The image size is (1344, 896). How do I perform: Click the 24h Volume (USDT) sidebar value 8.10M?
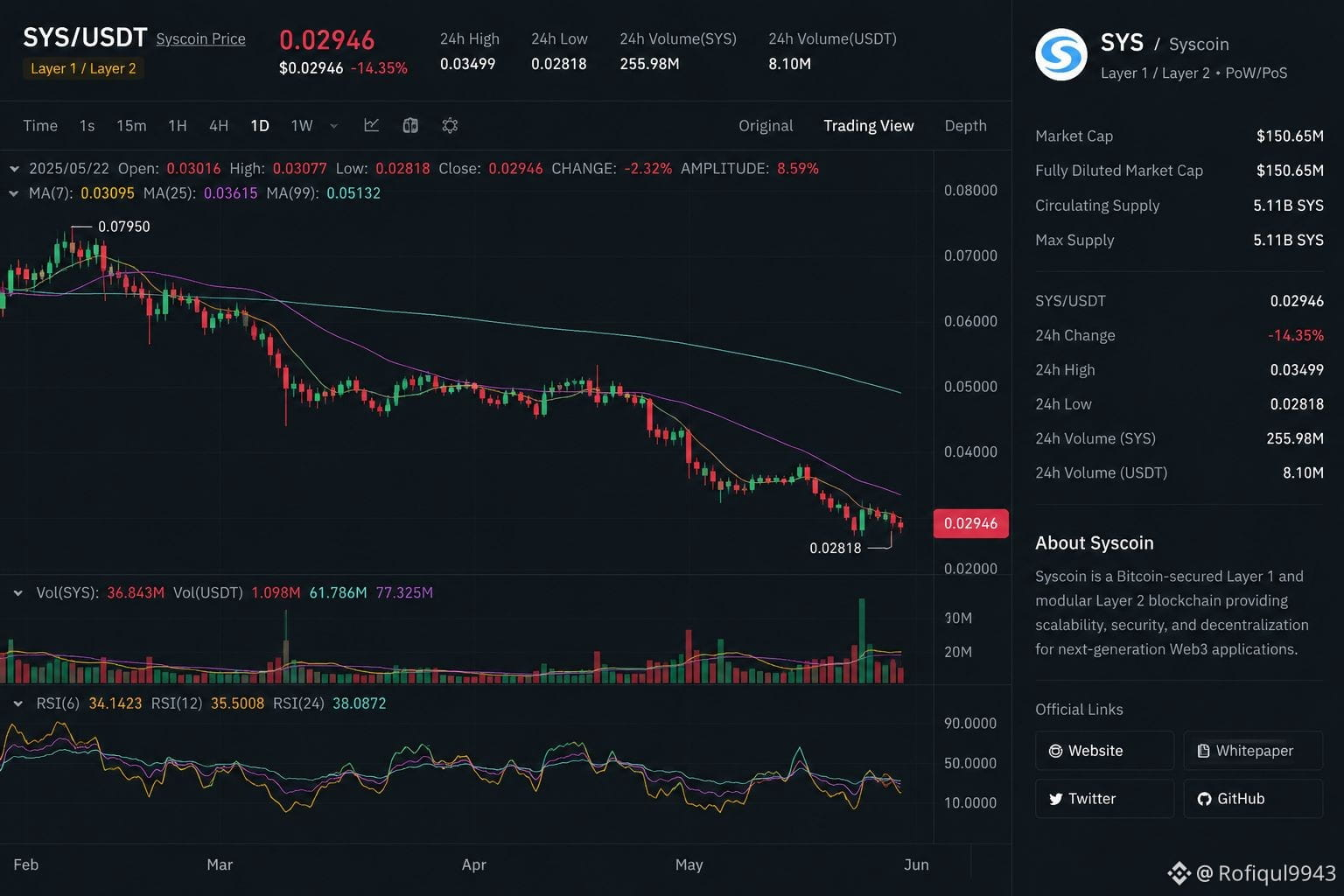(1303, 472)
